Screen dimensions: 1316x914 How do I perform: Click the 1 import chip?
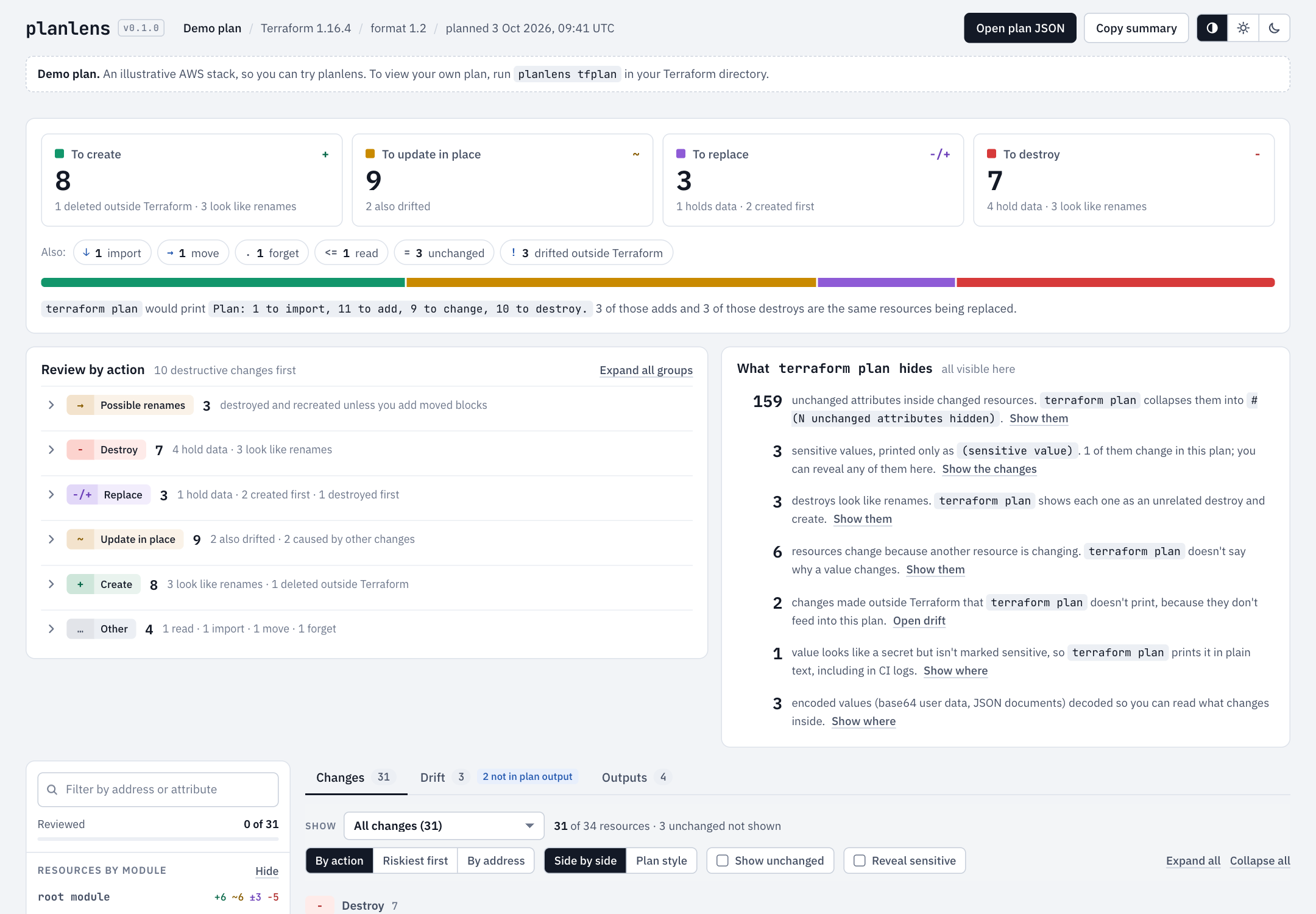tap(112, 253)
